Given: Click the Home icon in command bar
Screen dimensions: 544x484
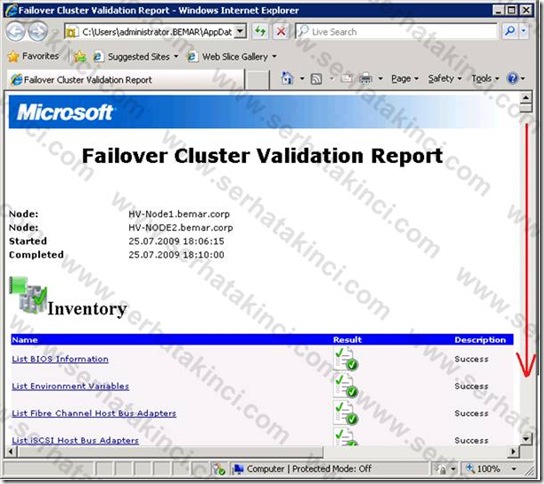Looking at the screenshot, I should pos(287,78).
